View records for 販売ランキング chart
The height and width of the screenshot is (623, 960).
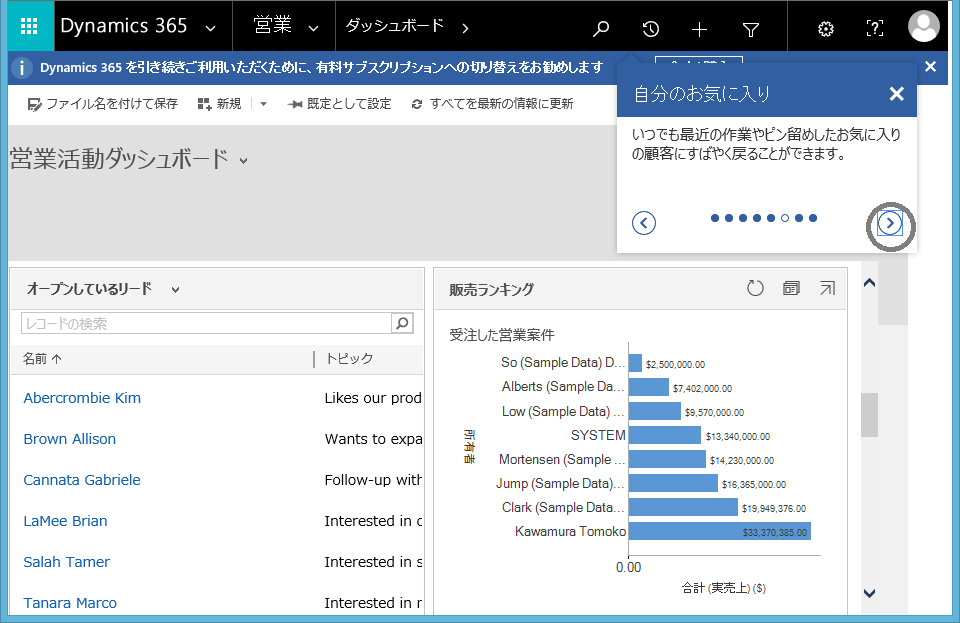tap(791, 288)
